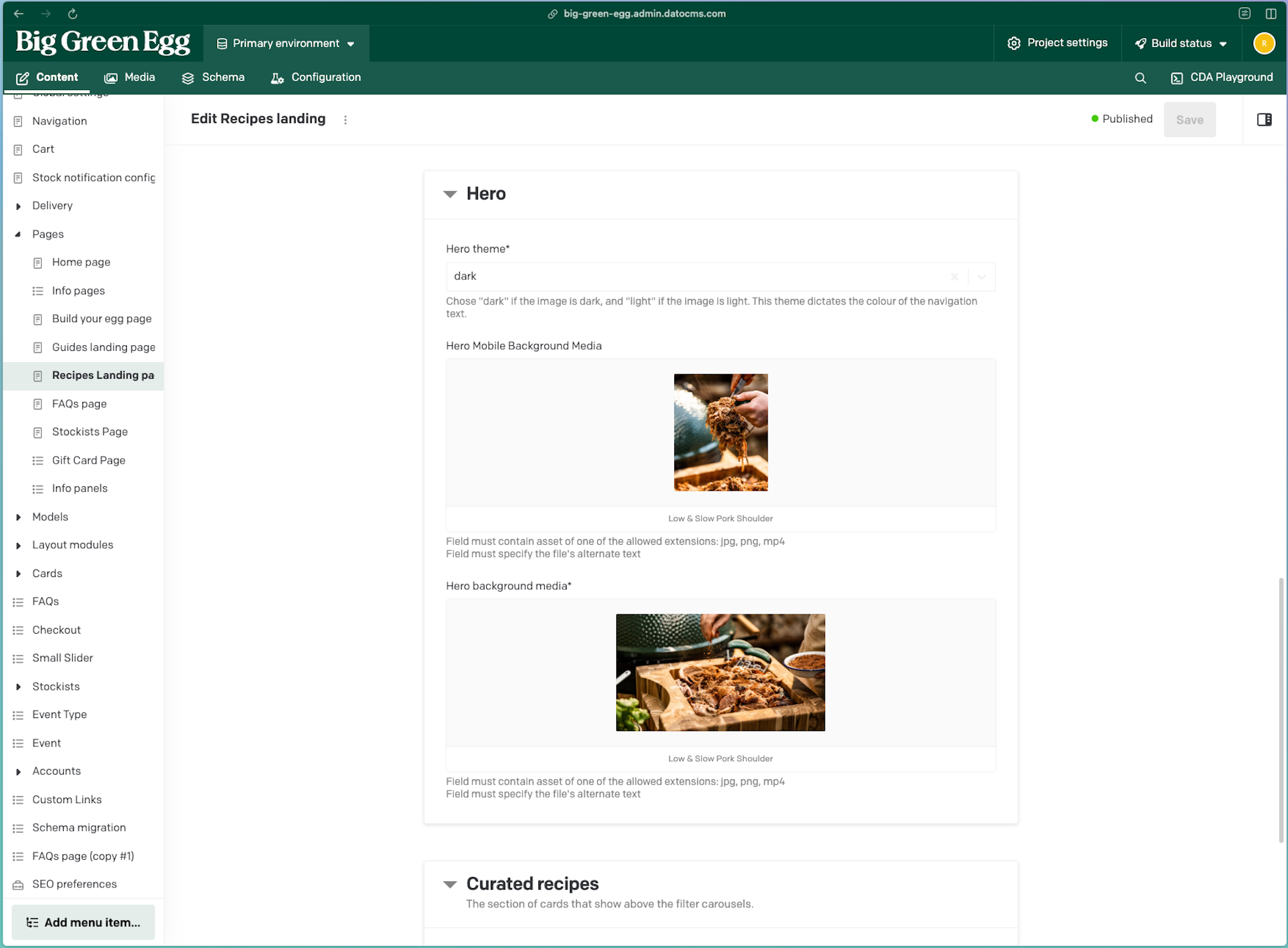Open Build your egg page
This screenshot has height=948, width=1288.
(82, 319)
